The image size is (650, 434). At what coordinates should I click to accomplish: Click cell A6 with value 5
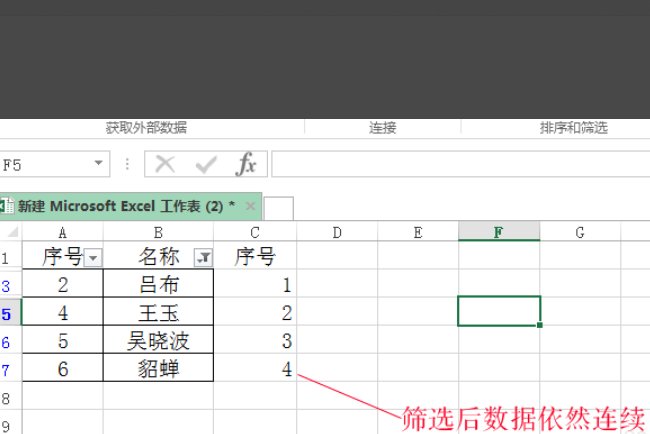(x=63, y=340)
